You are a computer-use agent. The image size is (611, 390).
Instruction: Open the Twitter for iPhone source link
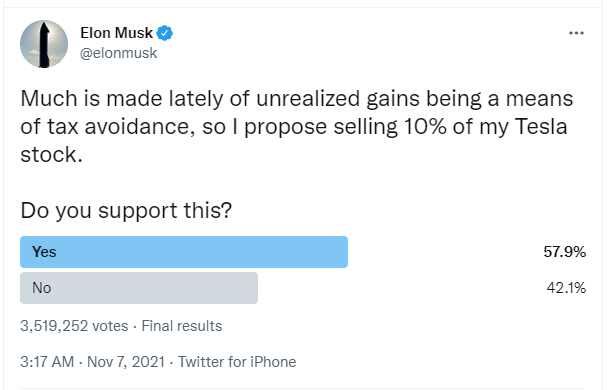(x=237, y=362)
